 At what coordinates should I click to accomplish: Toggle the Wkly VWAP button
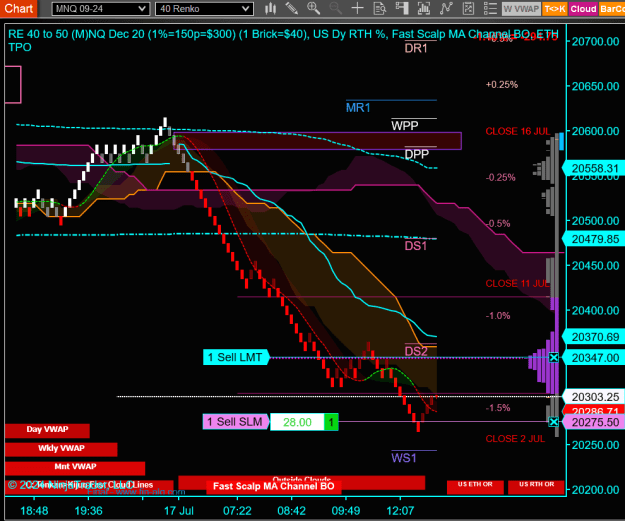[x=61, y=449]
